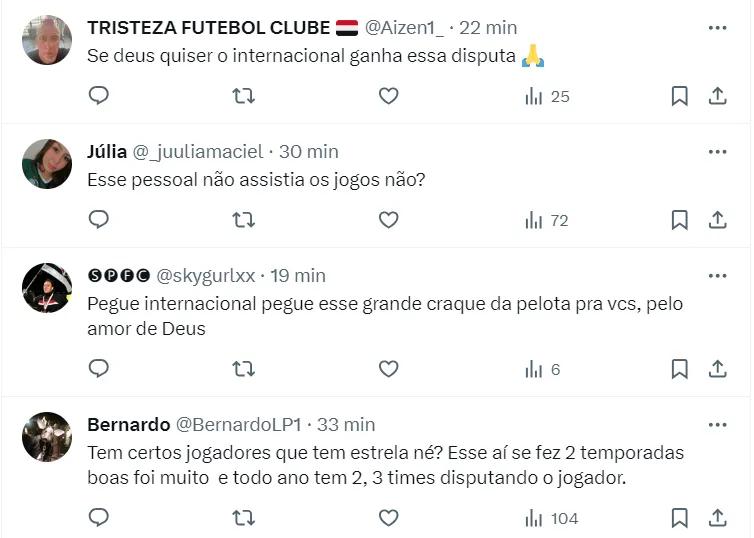View analytics showing 72 views
The height and width of the screenshot is (538, 754).
(546, 220)
